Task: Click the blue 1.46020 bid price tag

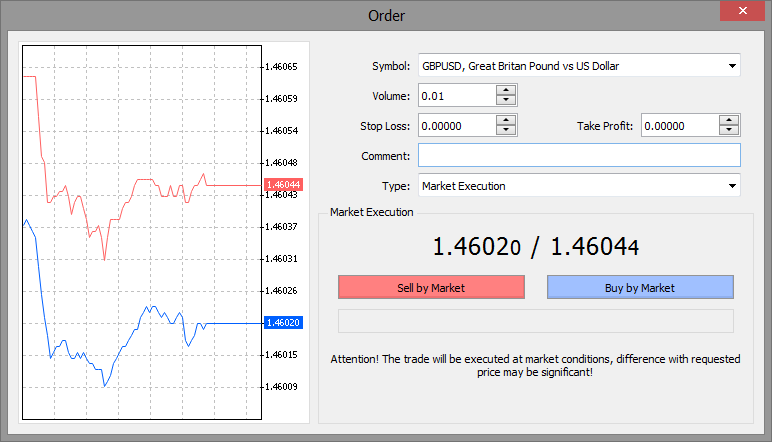Action: coord(284,322)
